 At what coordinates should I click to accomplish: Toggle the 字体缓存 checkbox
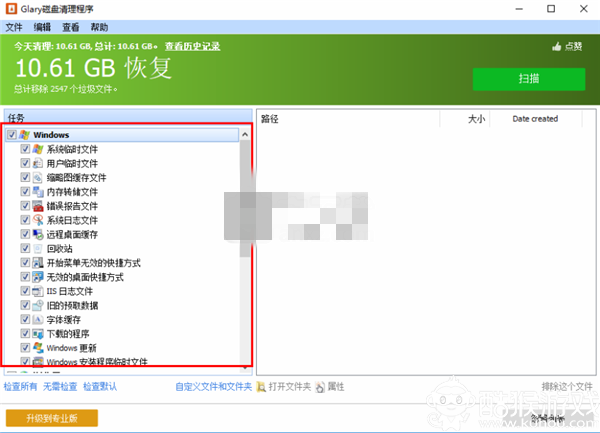25,319
